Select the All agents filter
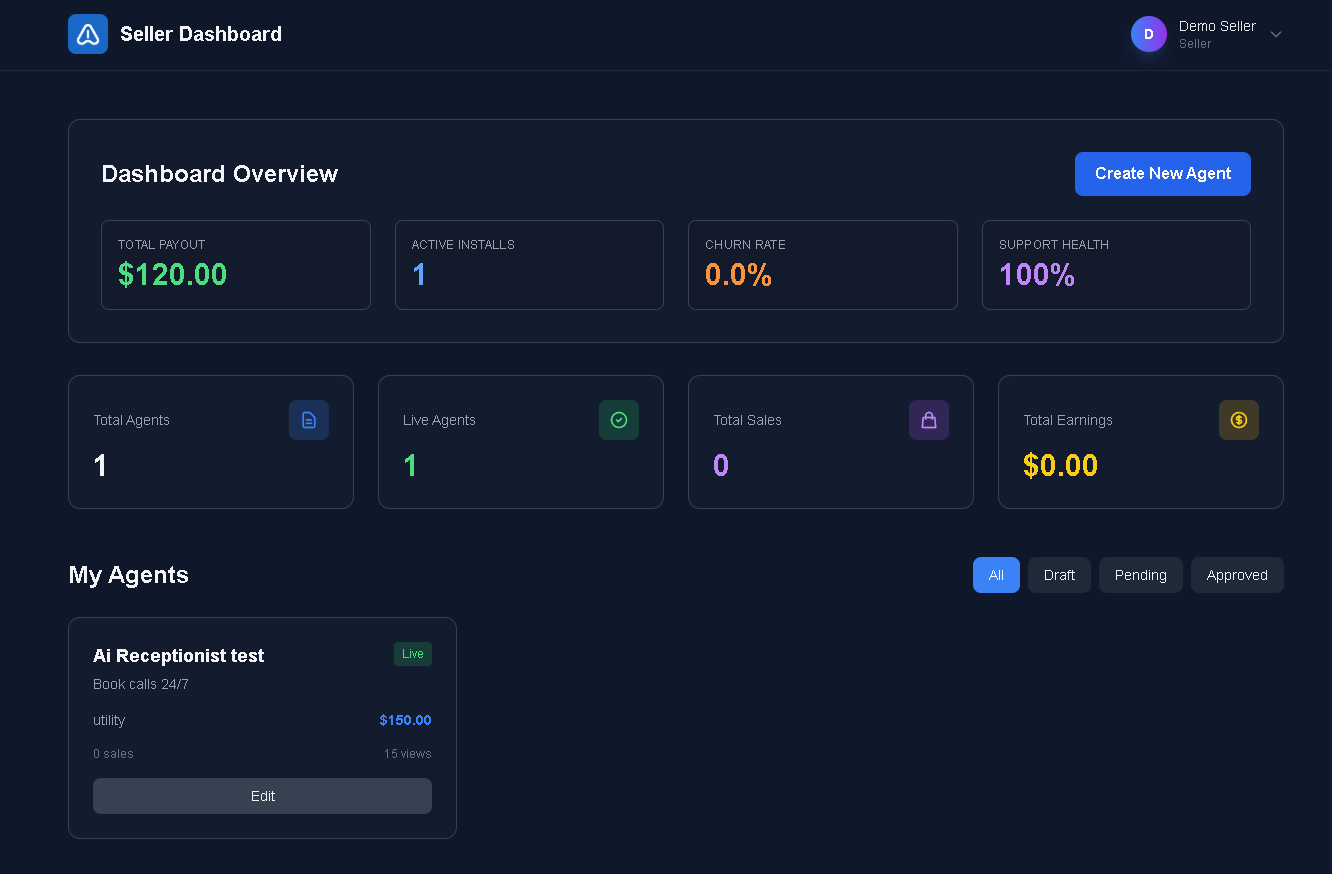1332x874 pixels. pyautogui.click(x=996, y=574)
